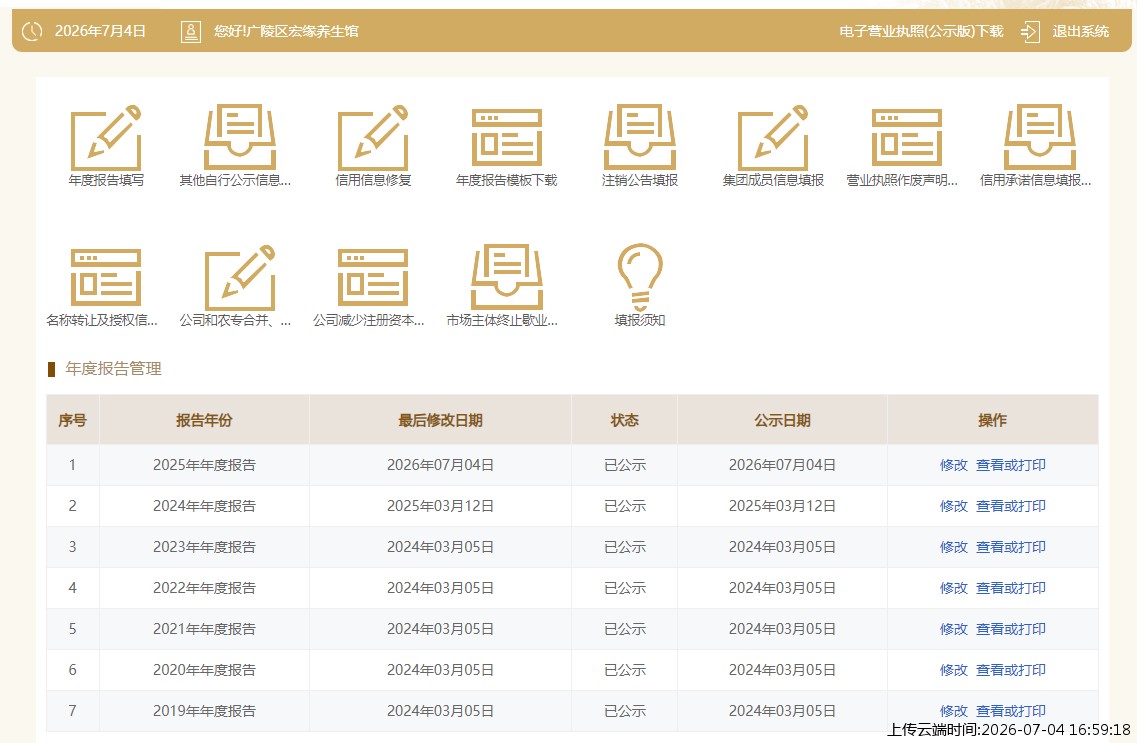The image size is (1137, 743).
Task: Open 其他自行公示信息 icon
Action: pos(240,138)
